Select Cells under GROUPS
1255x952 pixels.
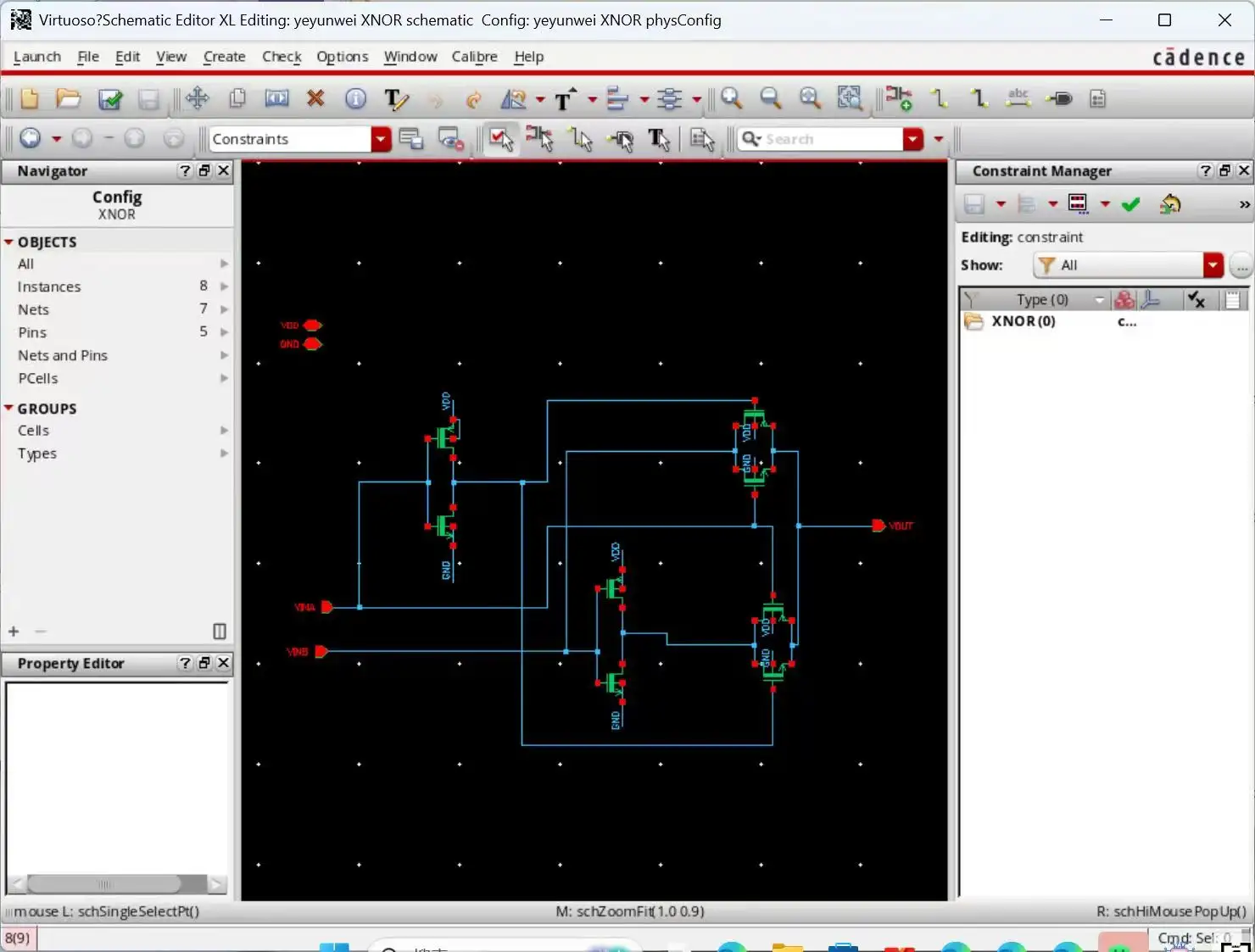pyautogui.click(x=33, y=431)
